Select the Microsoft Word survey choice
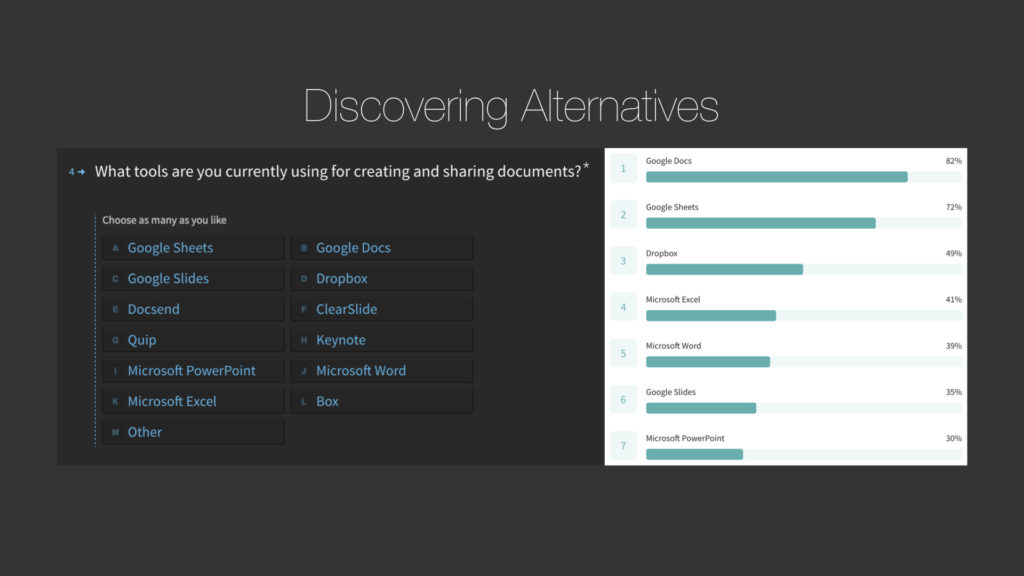The height and width of the screenshot is (576, 1024). coord(382,371)
